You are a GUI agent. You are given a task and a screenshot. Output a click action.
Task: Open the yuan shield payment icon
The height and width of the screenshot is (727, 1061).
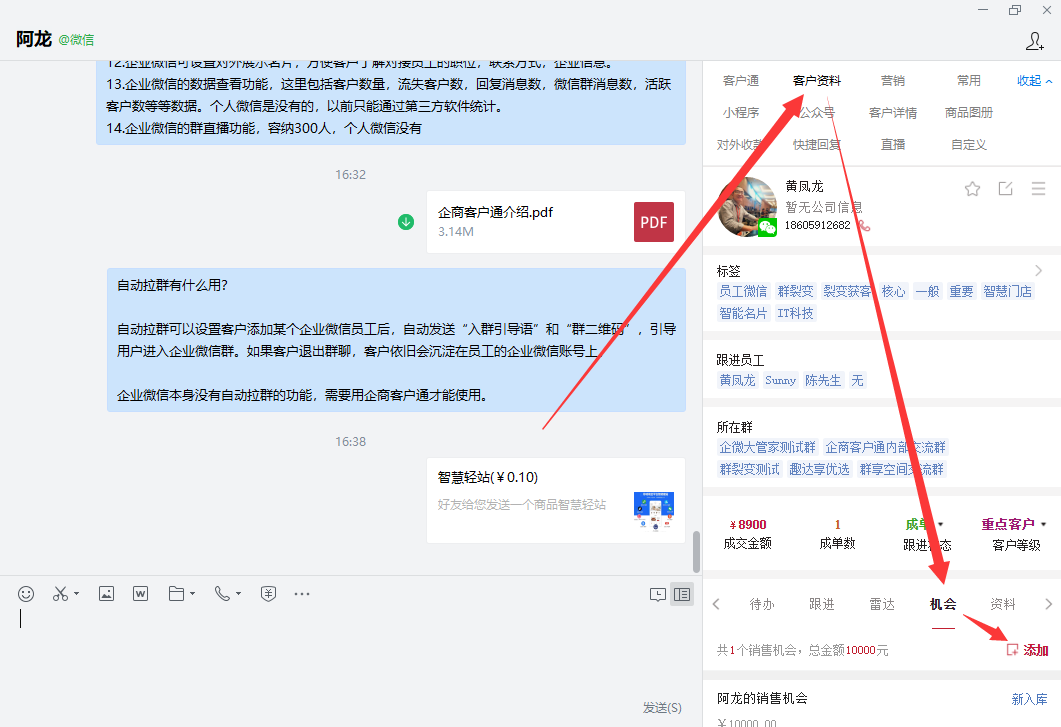(x=268, y=594)
